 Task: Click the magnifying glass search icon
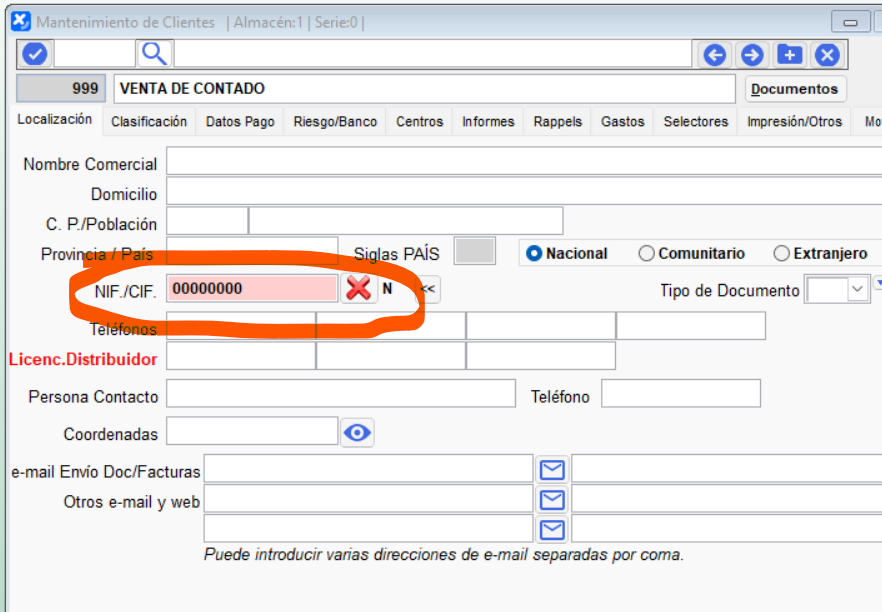click(x=154, y=54)
